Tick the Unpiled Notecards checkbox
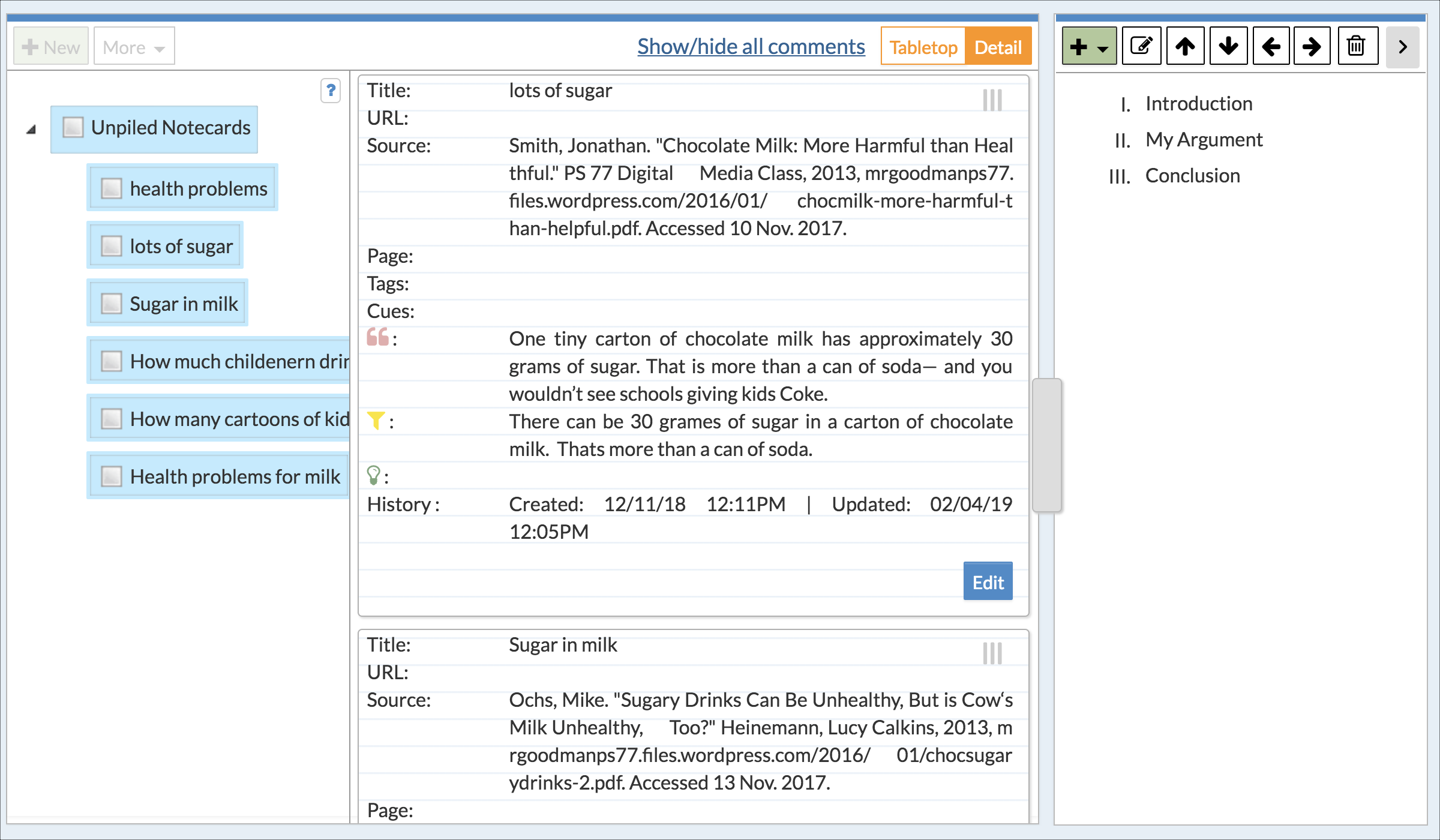Viewport: 1440px width, 840px height. click(73, 127)
